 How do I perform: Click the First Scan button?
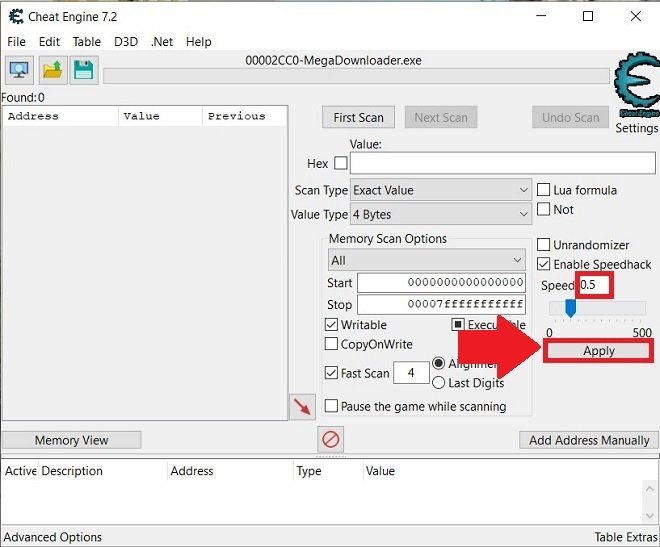pos(358,117)
